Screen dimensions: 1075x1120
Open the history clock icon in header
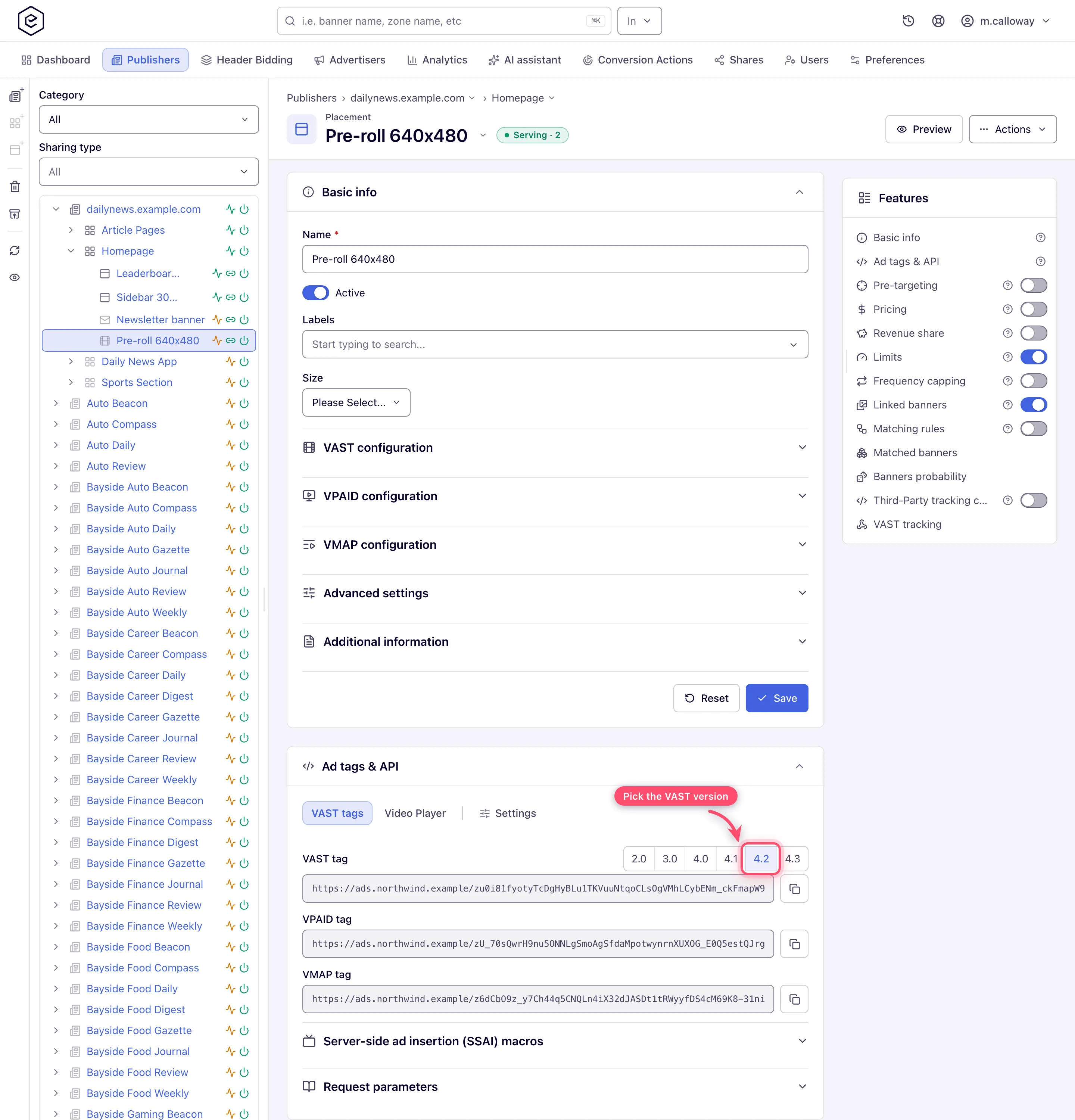pos(908,21)
